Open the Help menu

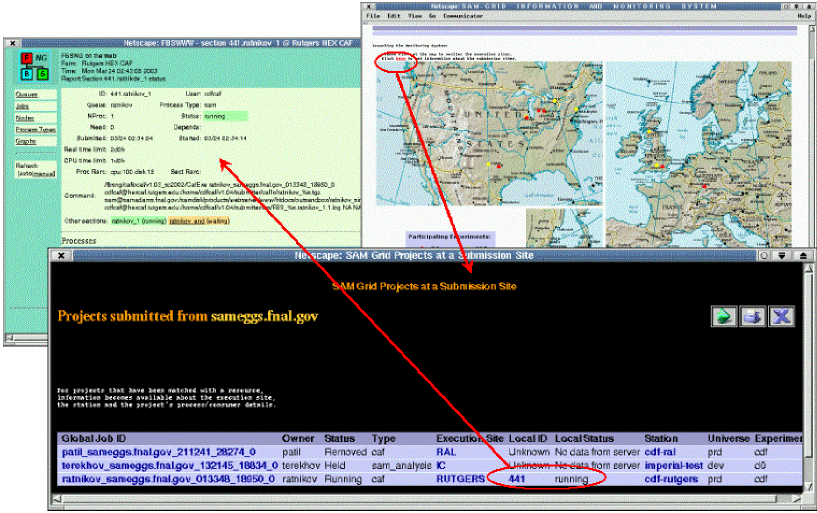(804, 16)
